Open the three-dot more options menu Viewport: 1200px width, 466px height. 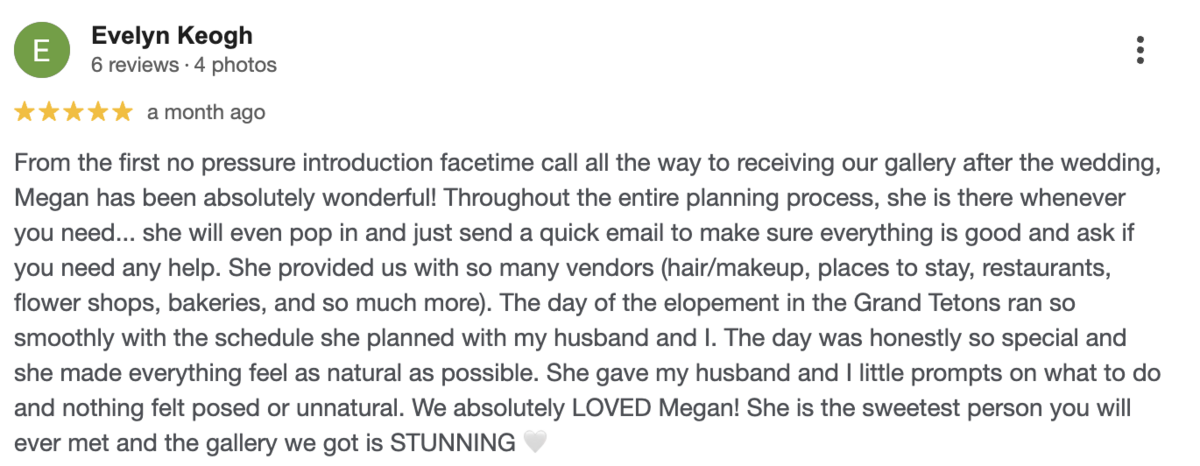click(1140, 49)
